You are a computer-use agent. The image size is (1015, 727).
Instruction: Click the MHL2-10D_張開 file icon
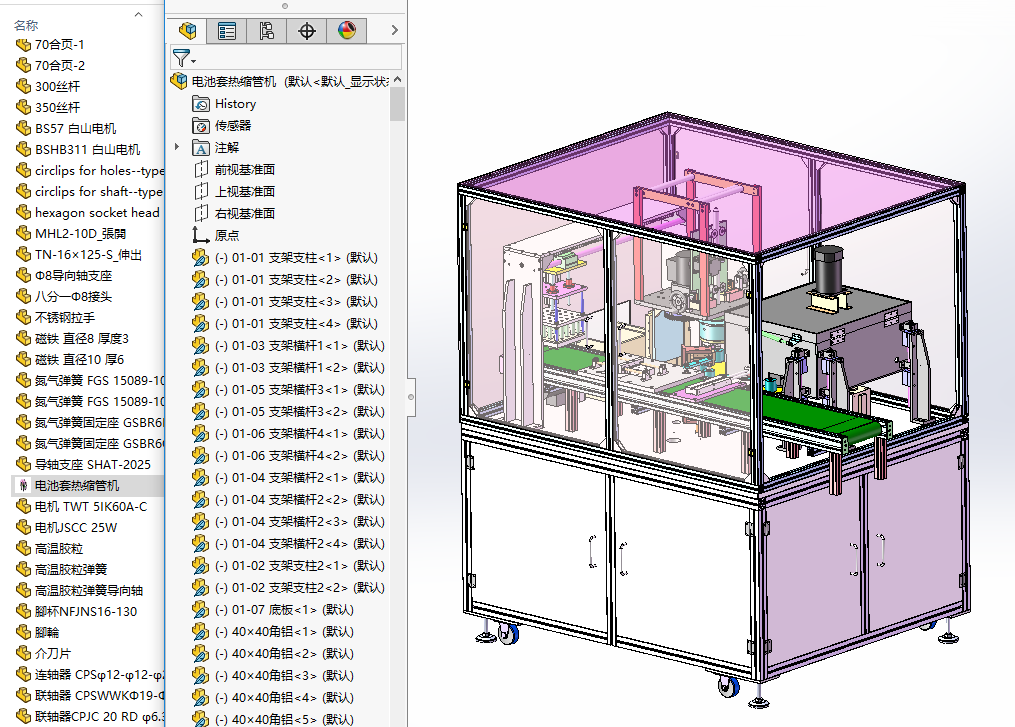(x=23, y=233)
